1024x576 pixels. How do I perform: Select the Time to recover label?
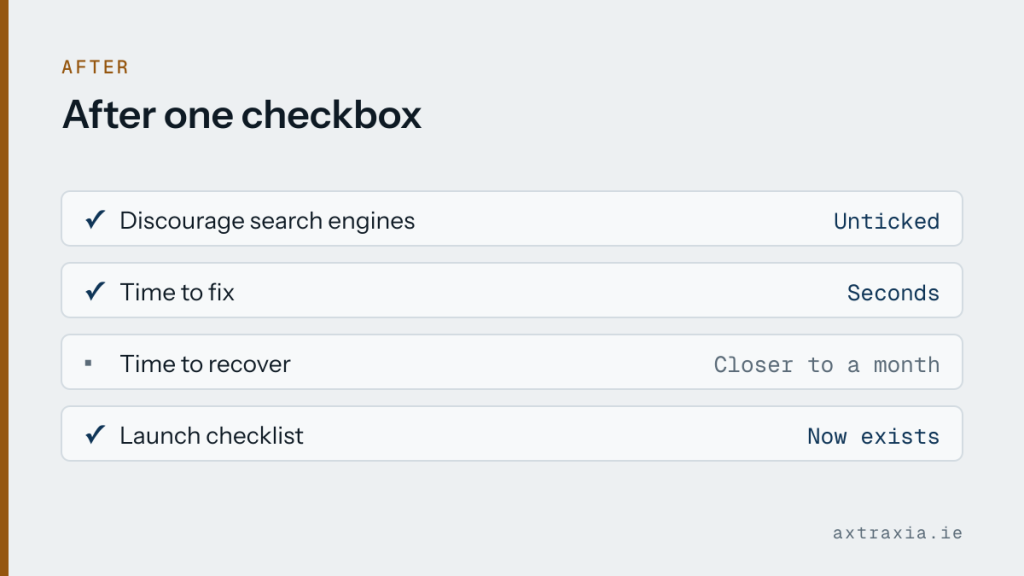[x=205, y=364]
